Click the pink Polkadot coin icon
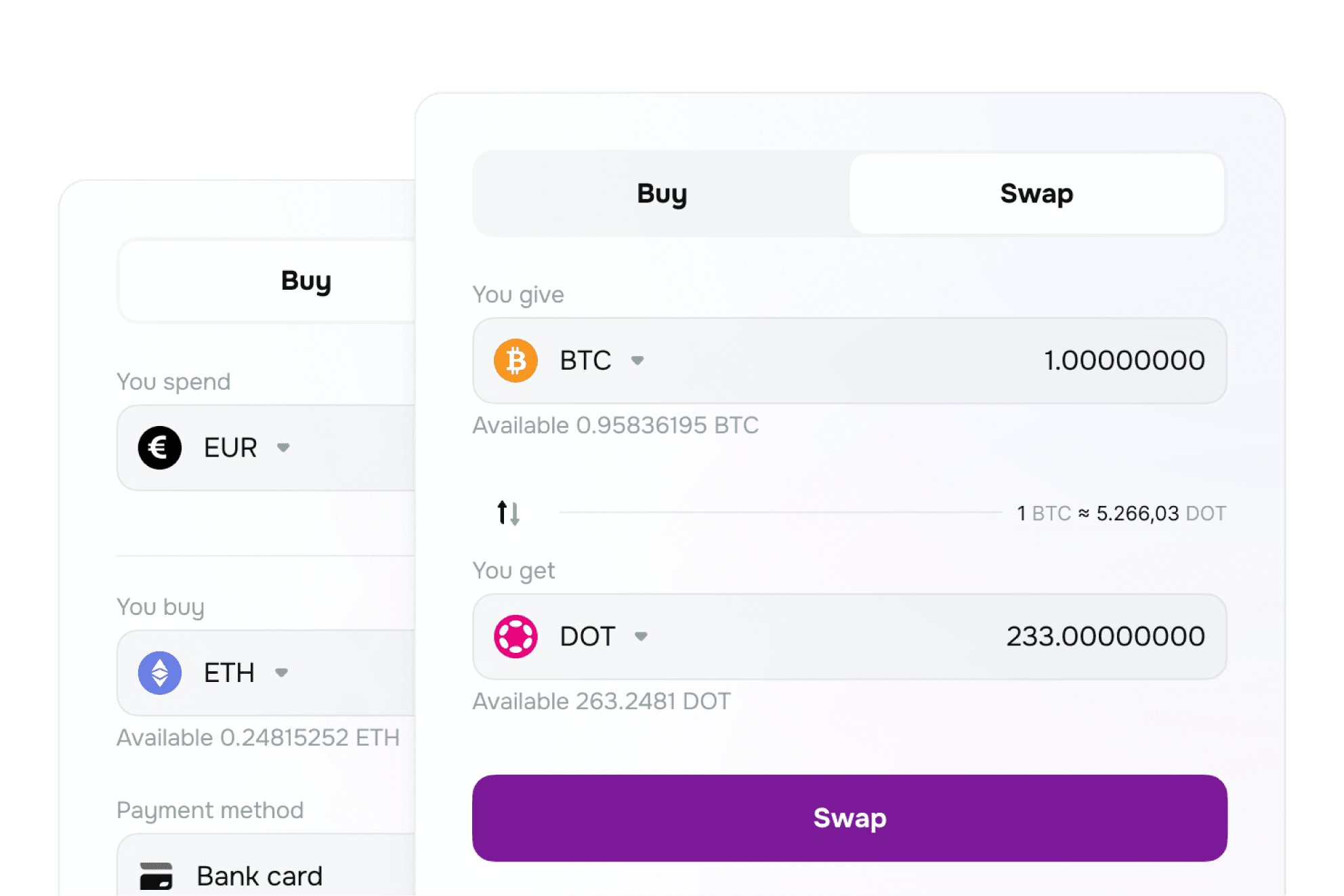1344x896 pixels. pos(516,637)
